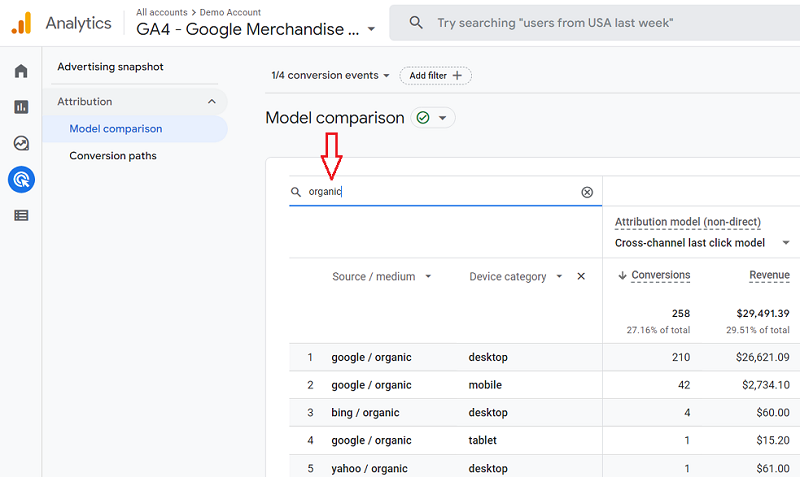
Task: Open Conversion paths
Action: [x=113, y=156]
